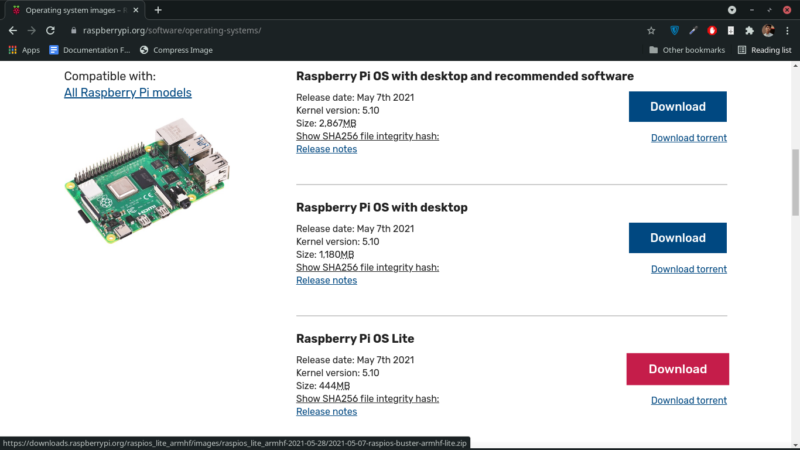800x450 pixels.
Task: Open the extensions puzzle piece menu
Action: pos(749,31)
